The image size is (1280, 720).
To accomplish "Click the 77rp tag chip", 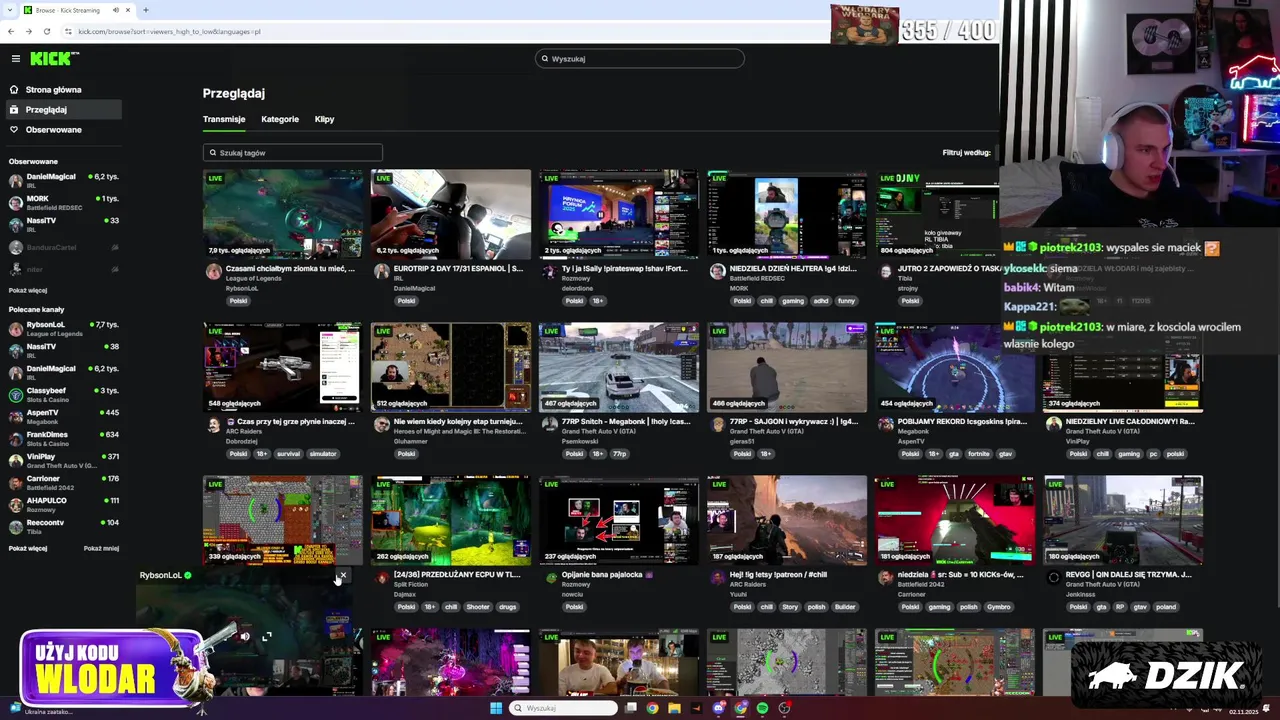I will tap(620, 454).
